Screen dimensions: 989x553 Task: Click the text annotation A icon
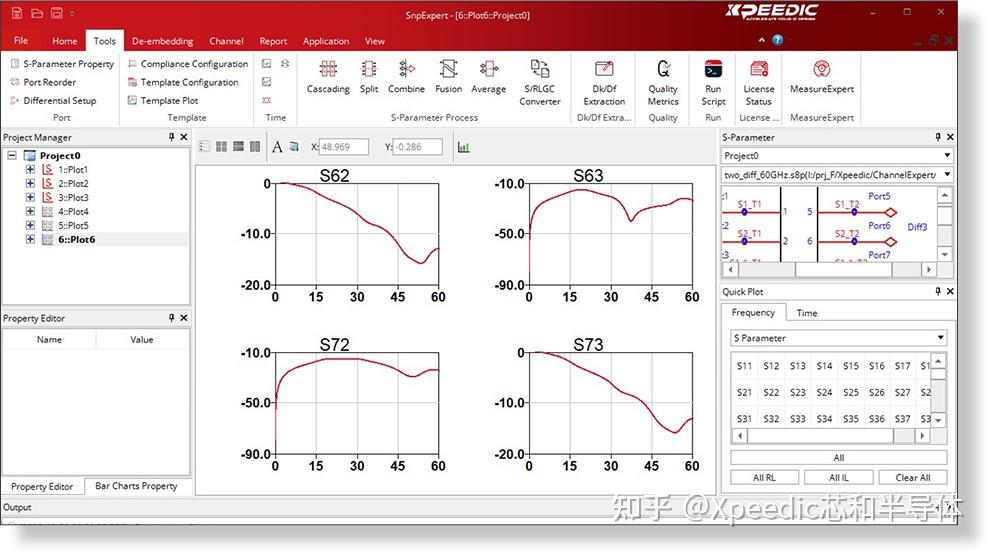point(277,147)
